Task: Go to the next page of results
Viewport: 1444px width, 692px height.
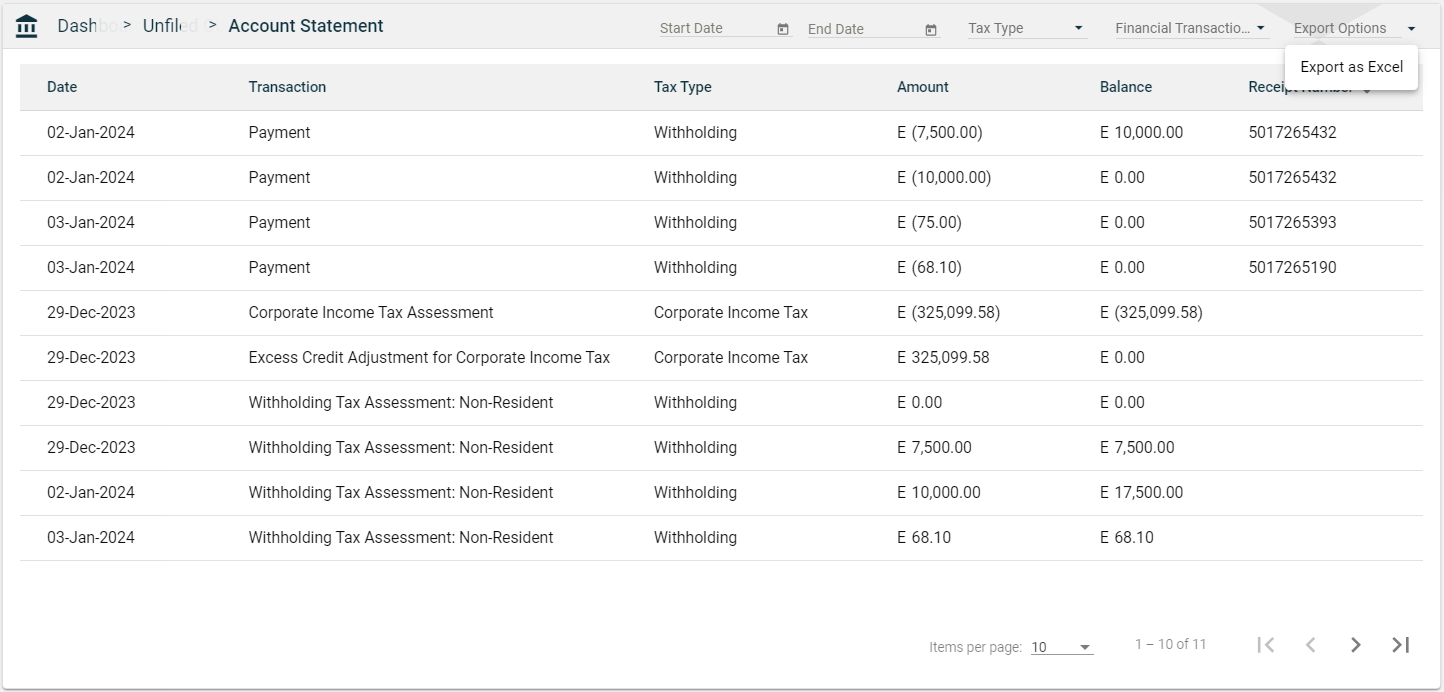Action: (x=1355, y=645)
